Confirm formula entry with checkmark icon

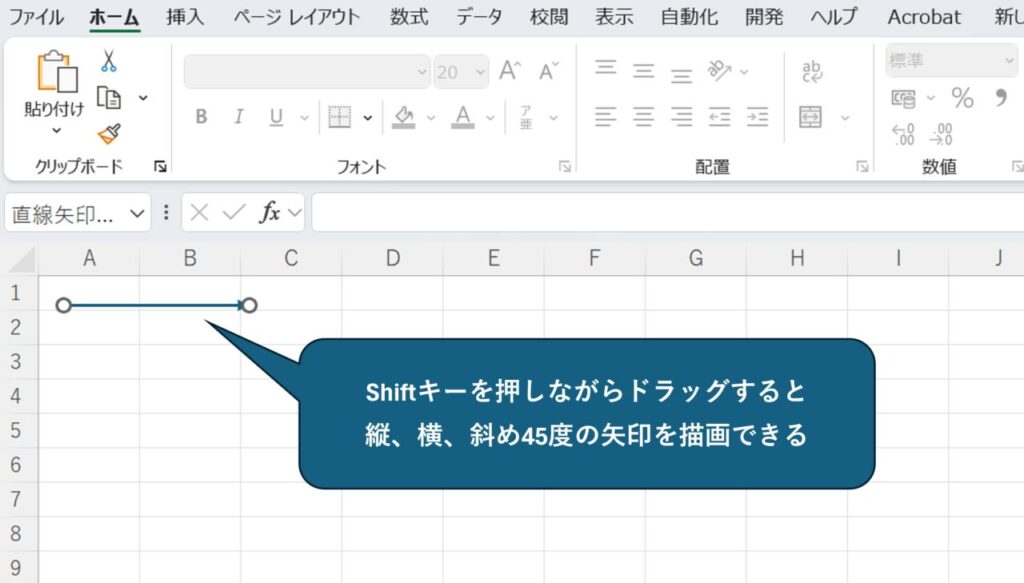point(234,212)
